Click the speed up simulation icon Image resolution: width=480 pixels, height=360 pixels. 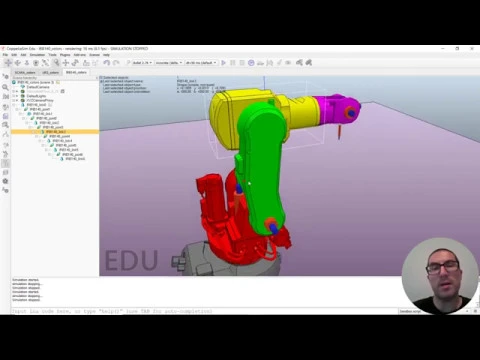(270, 63)
